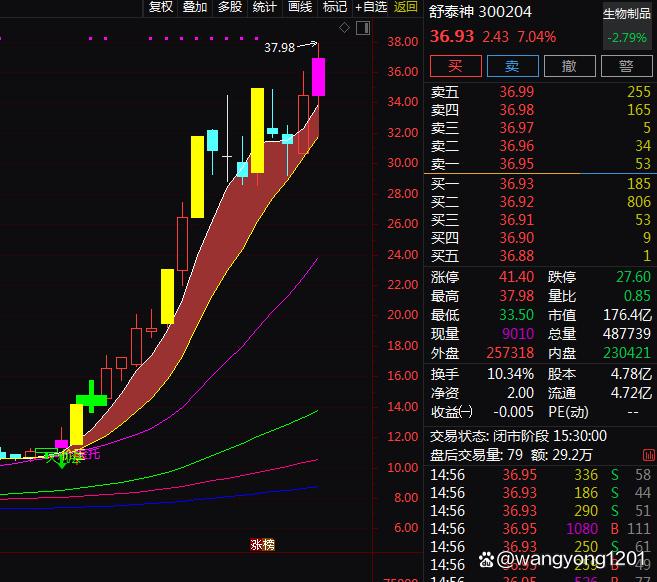Click the diamond marker icon above the chart
This screenshot has width=657, height=582.
(x=344, y=28)
